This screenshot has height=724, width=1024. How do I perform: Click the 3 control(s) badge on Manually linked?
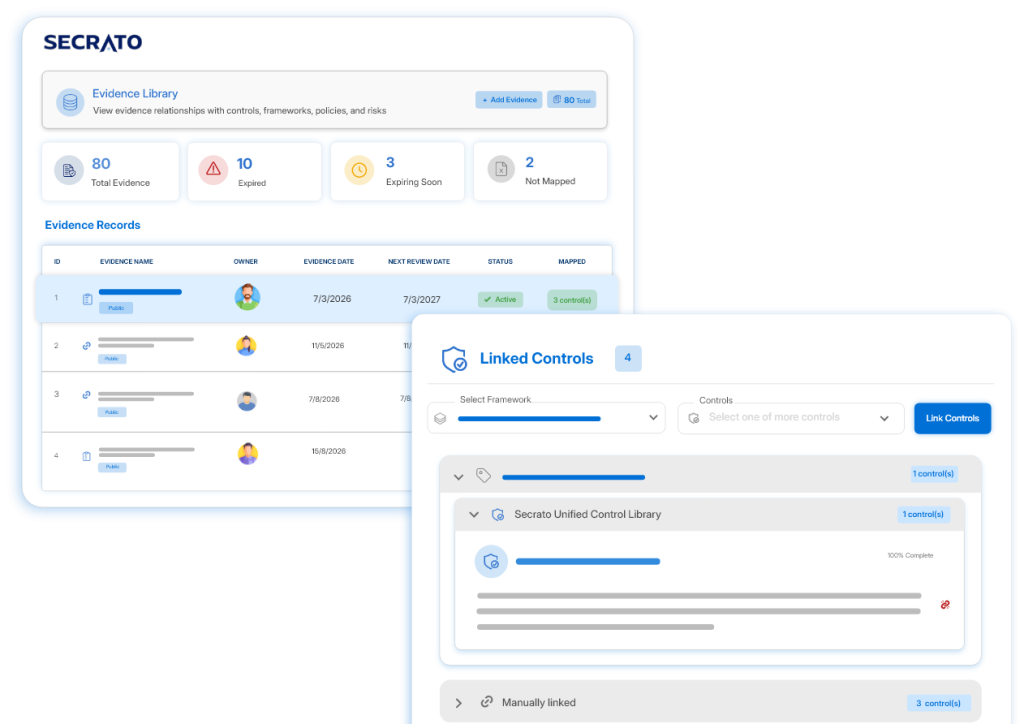[x=938, y=703]
